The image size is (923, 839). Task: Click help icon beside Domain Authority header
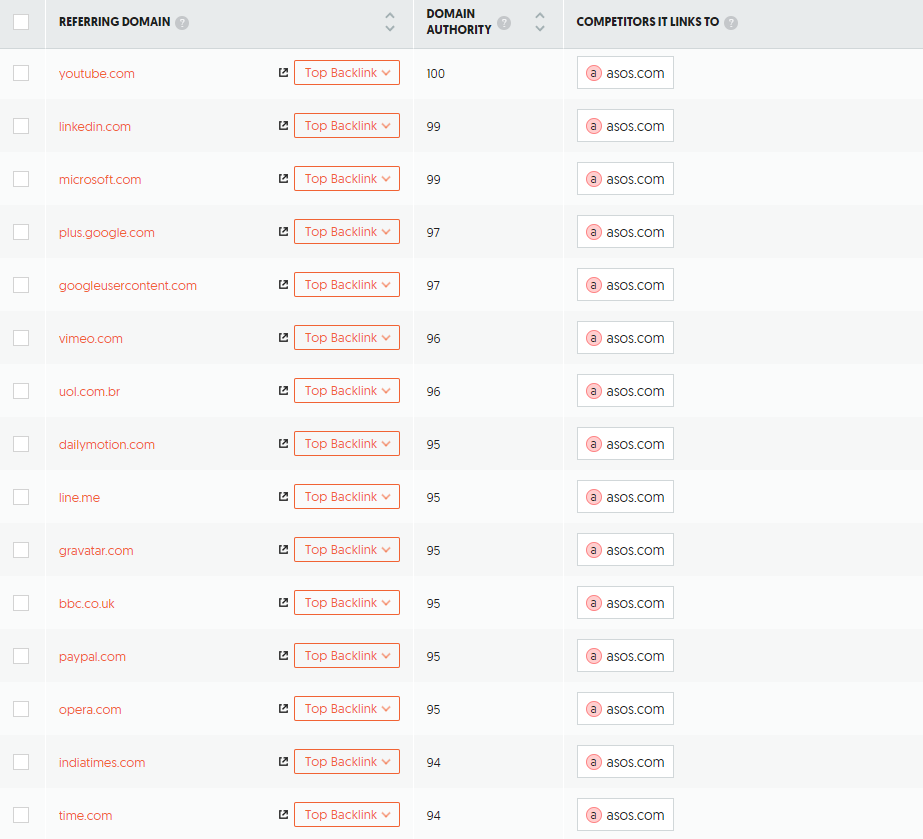[504, 23]
